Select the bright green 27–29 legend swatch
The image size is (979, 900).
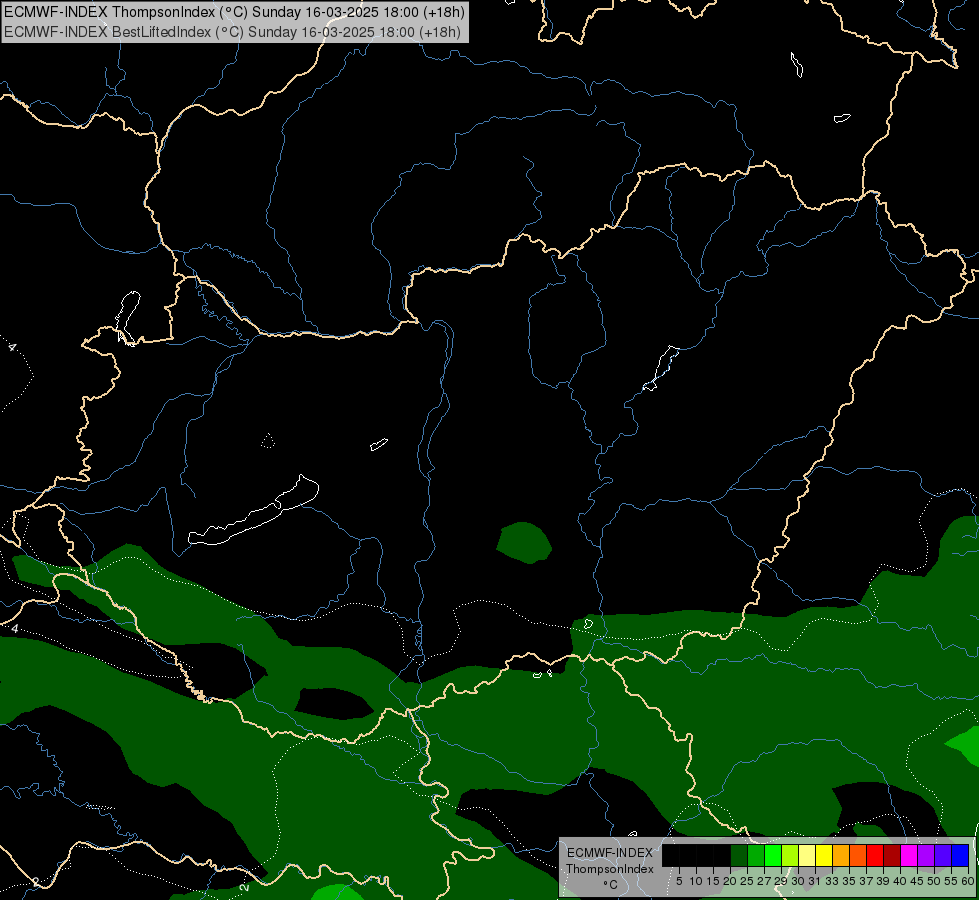click(x=773, y=855)
